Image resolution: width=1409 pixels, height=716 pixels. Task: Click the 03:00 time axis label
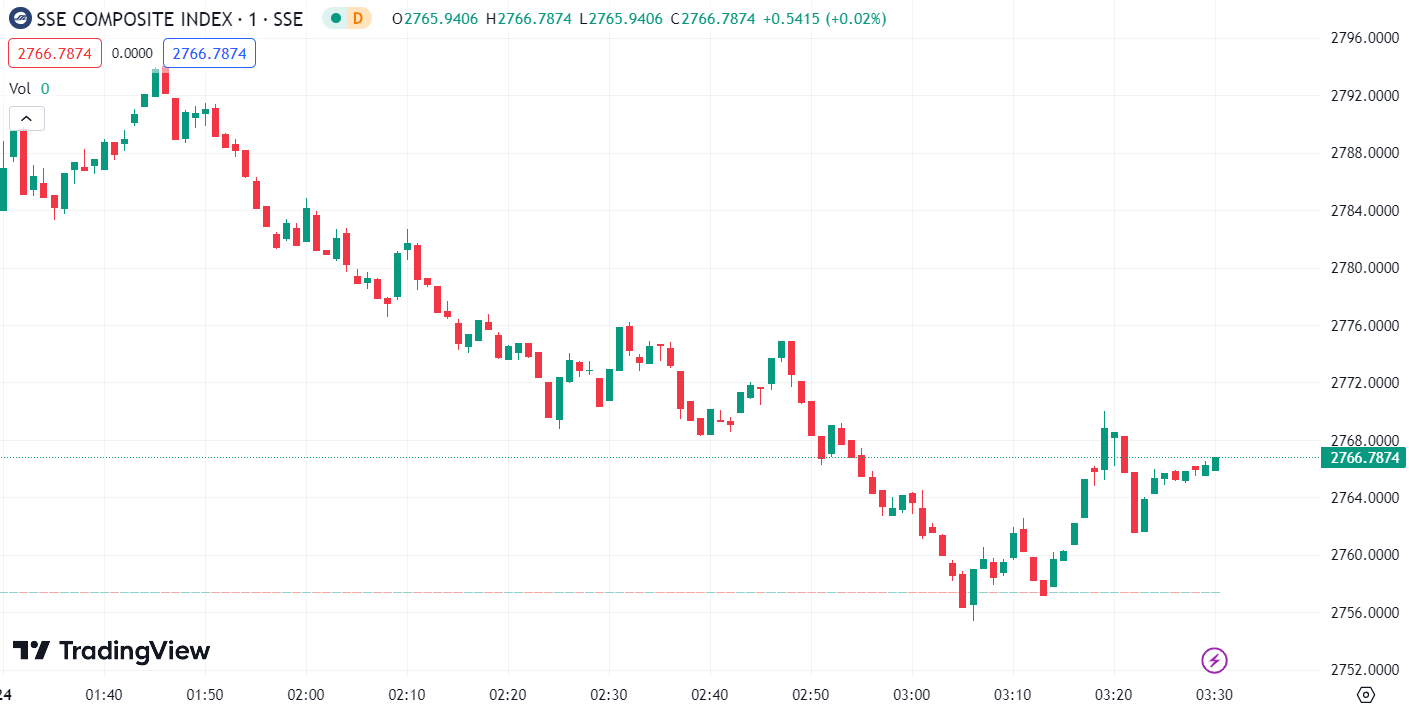911,695
